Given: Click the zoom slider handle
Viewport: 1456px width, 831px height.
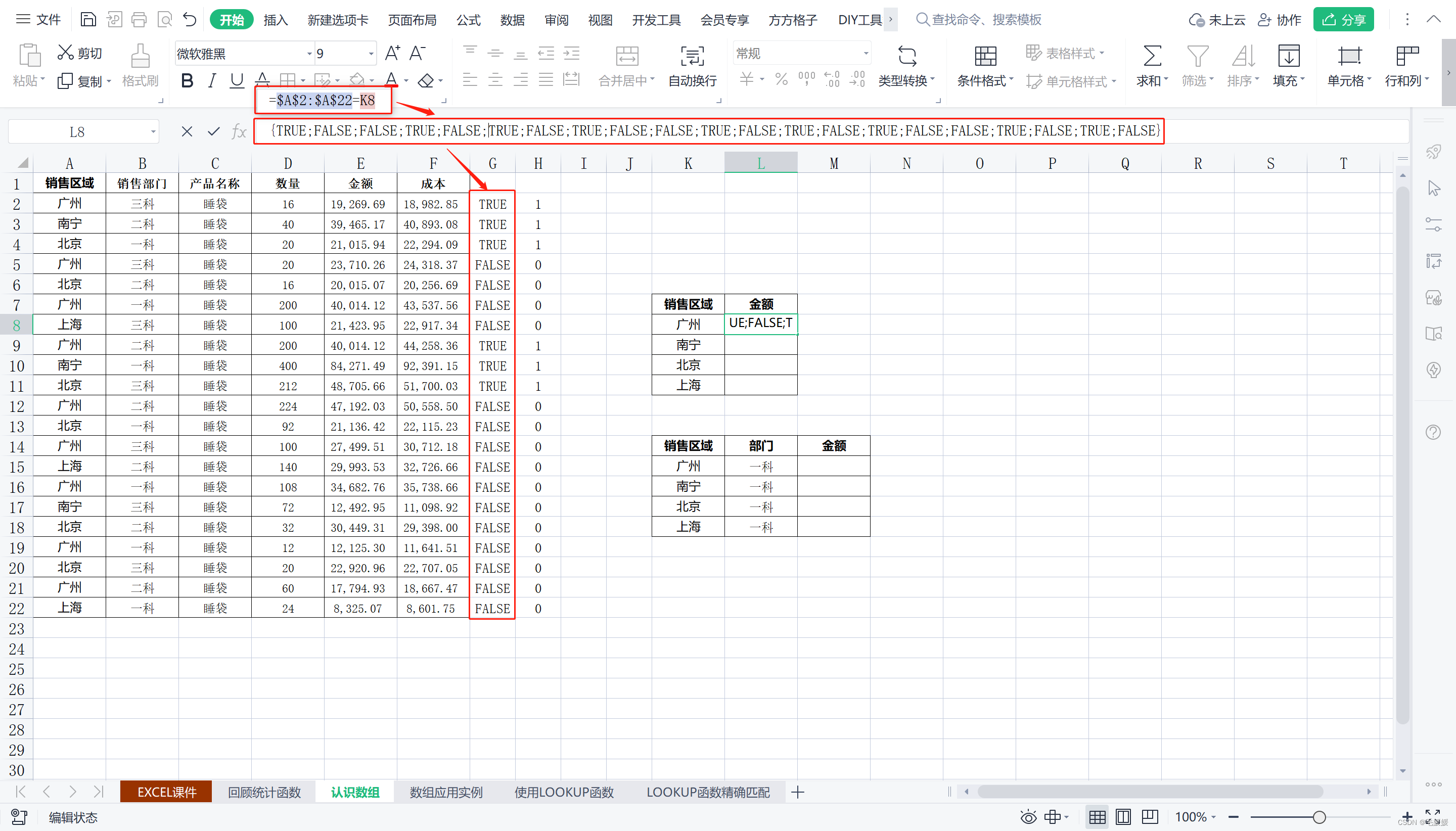Looking at the screenshot, I should pos(1318,817).
